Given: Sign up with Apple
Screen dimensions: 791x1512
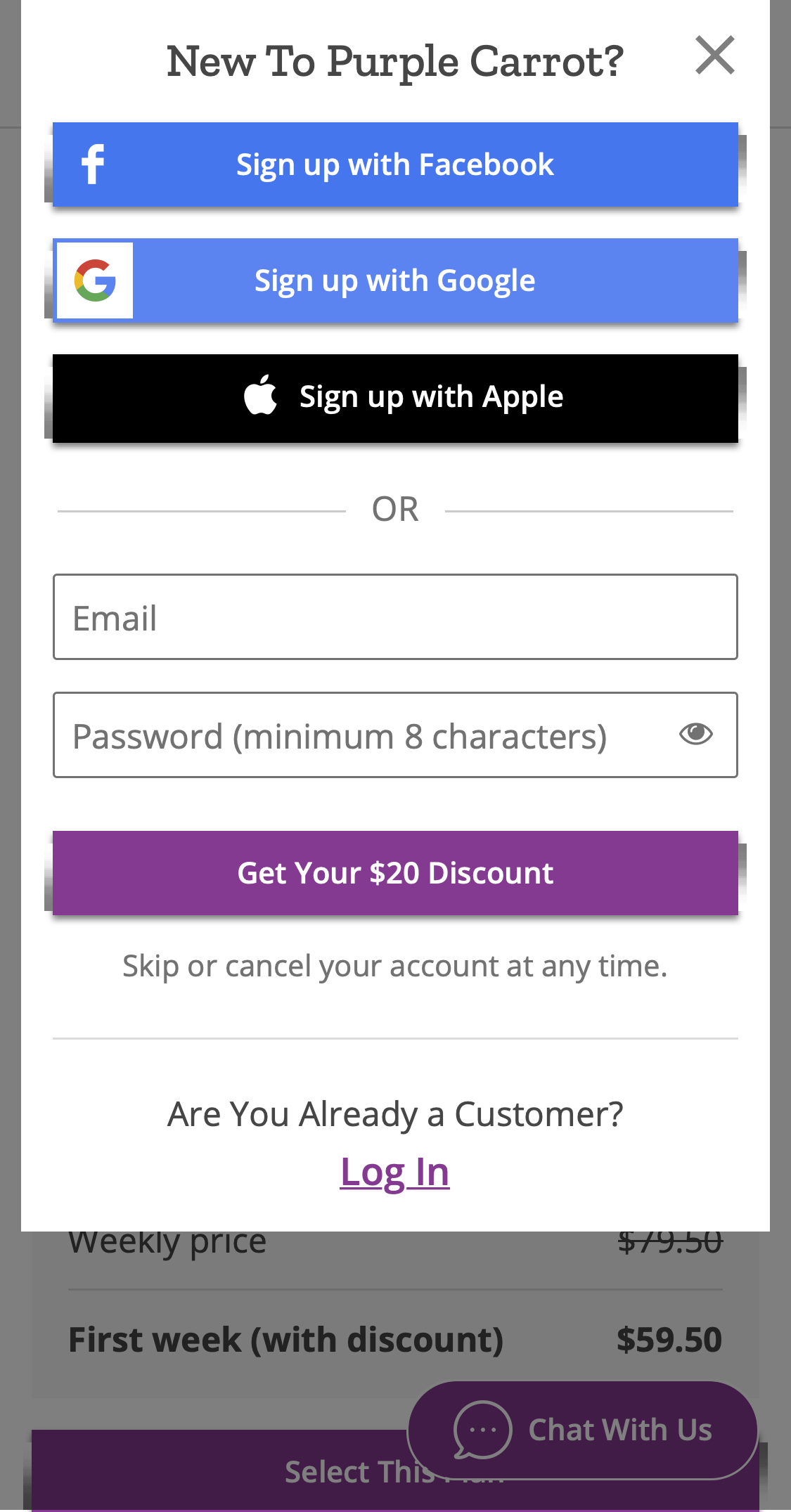Looking at the screenshot, I should coord(395,397).
